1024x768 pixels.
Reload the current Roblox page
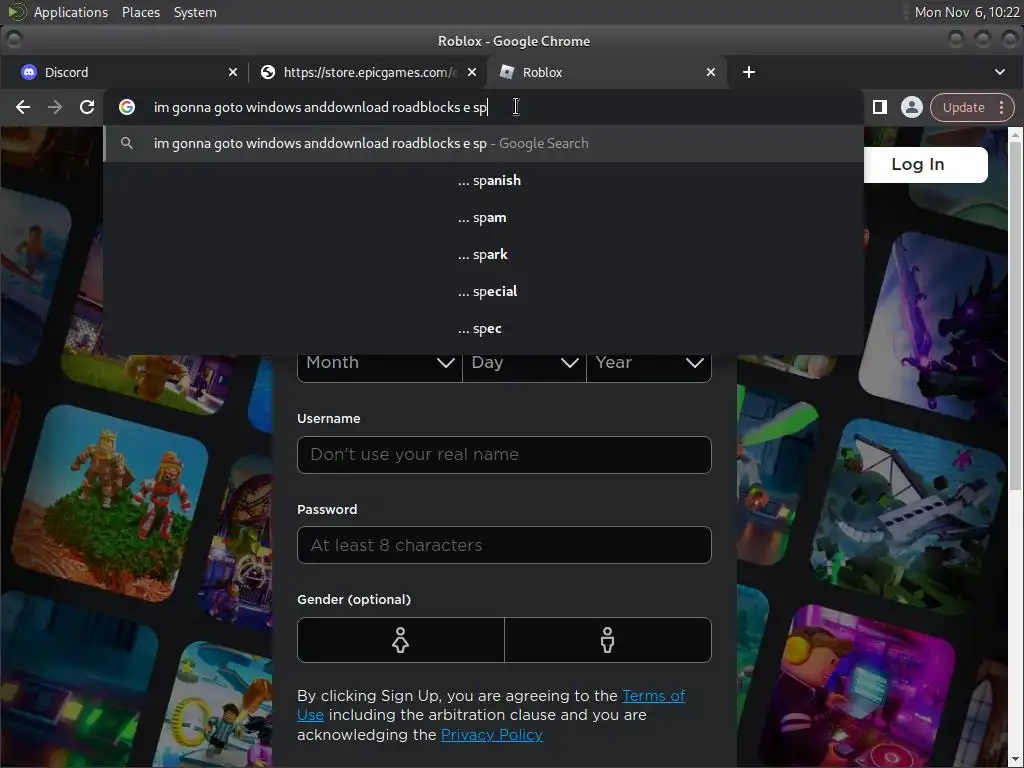87,107
